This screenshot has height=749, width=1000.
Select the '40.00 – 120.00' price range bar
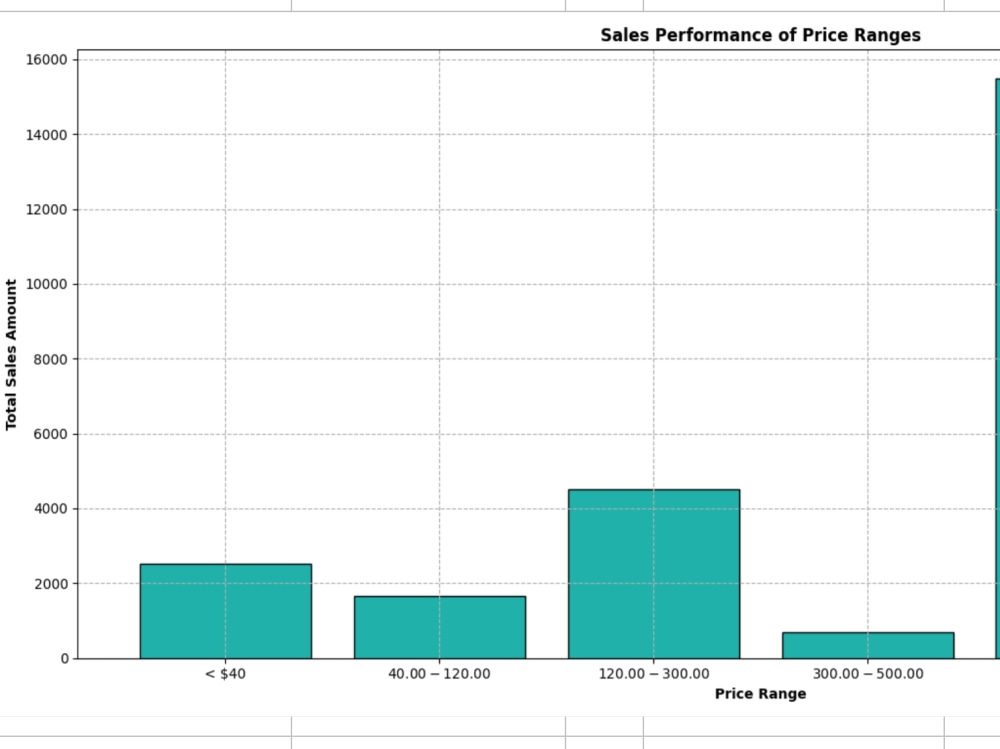coord(440,627)
